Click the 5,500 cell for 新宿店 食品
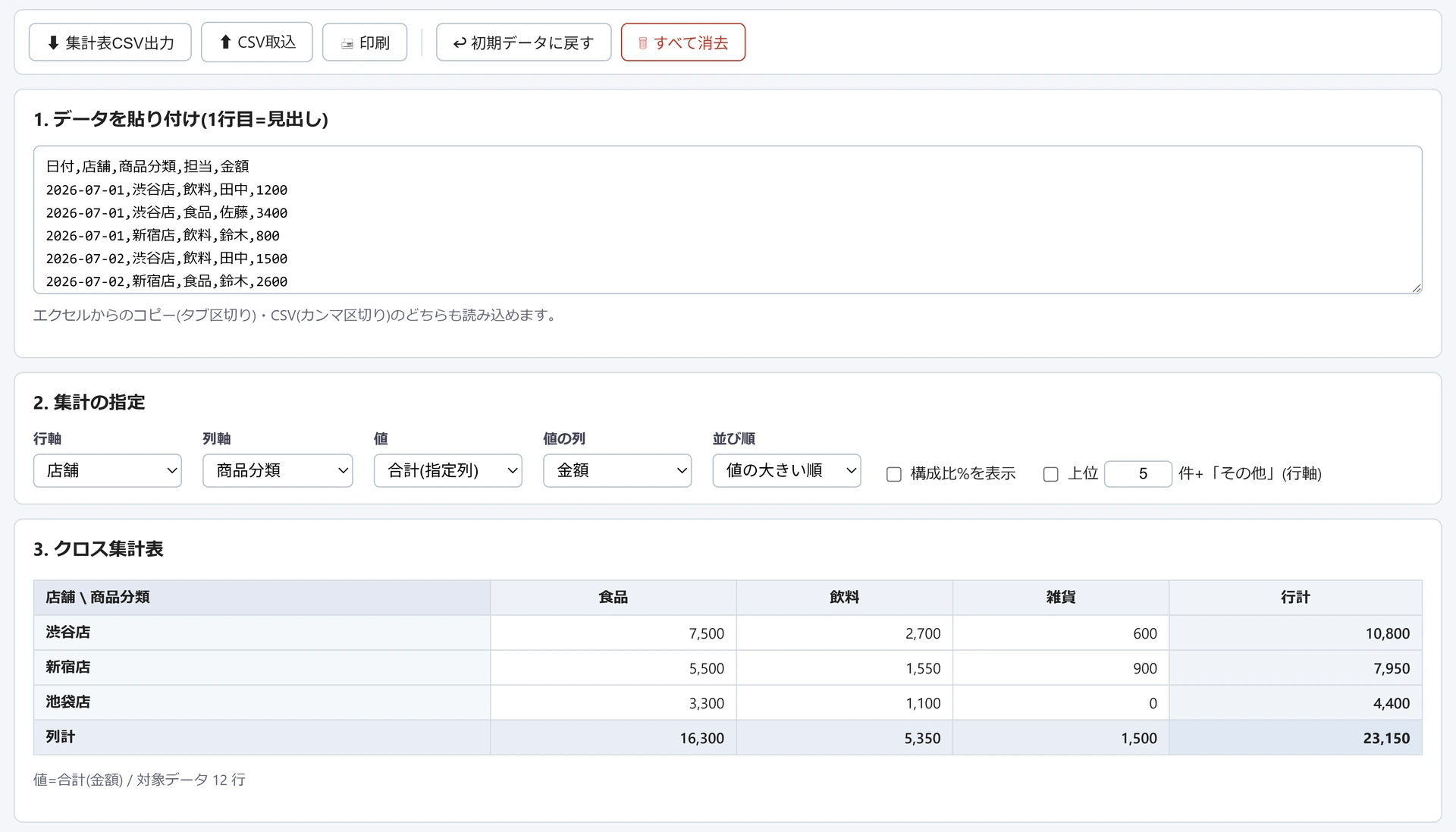Screen dimensions: 1456x832 pyautogui.click(x=613, y=667)
